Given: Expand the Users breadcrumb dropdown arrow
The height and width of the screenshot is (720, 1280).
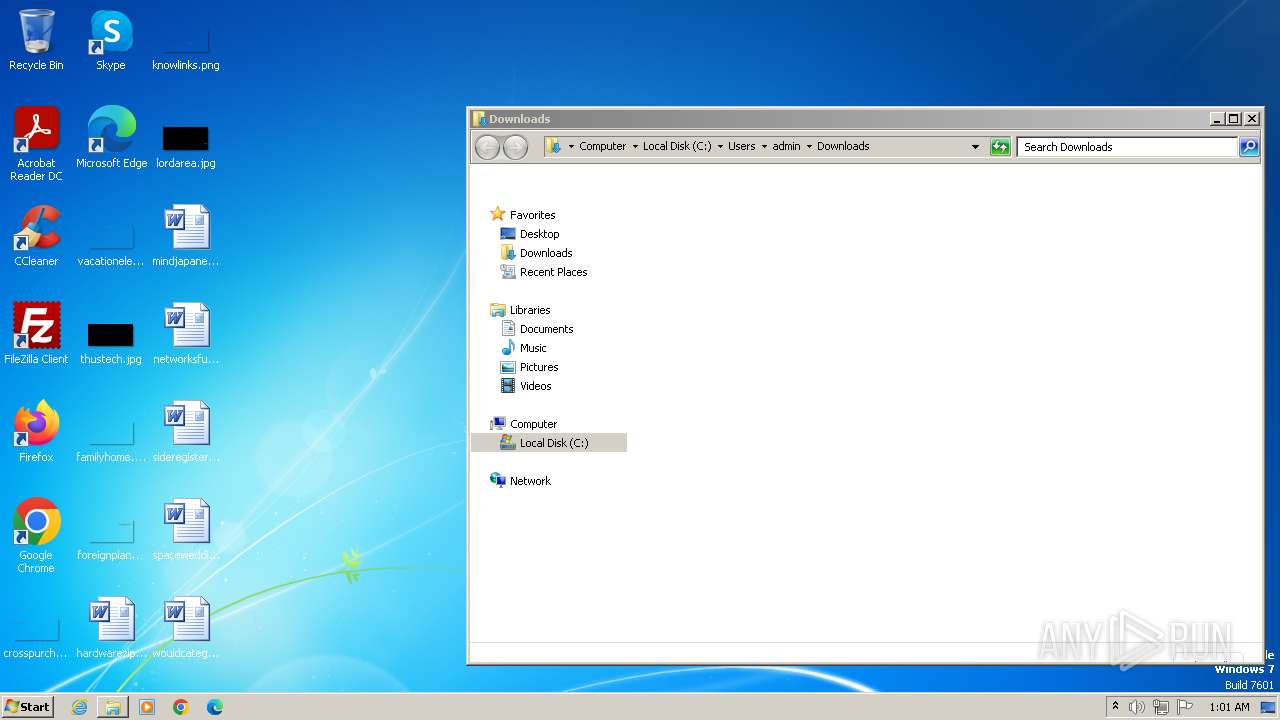Looking at the screenshot, I should (x=764, y=146).
